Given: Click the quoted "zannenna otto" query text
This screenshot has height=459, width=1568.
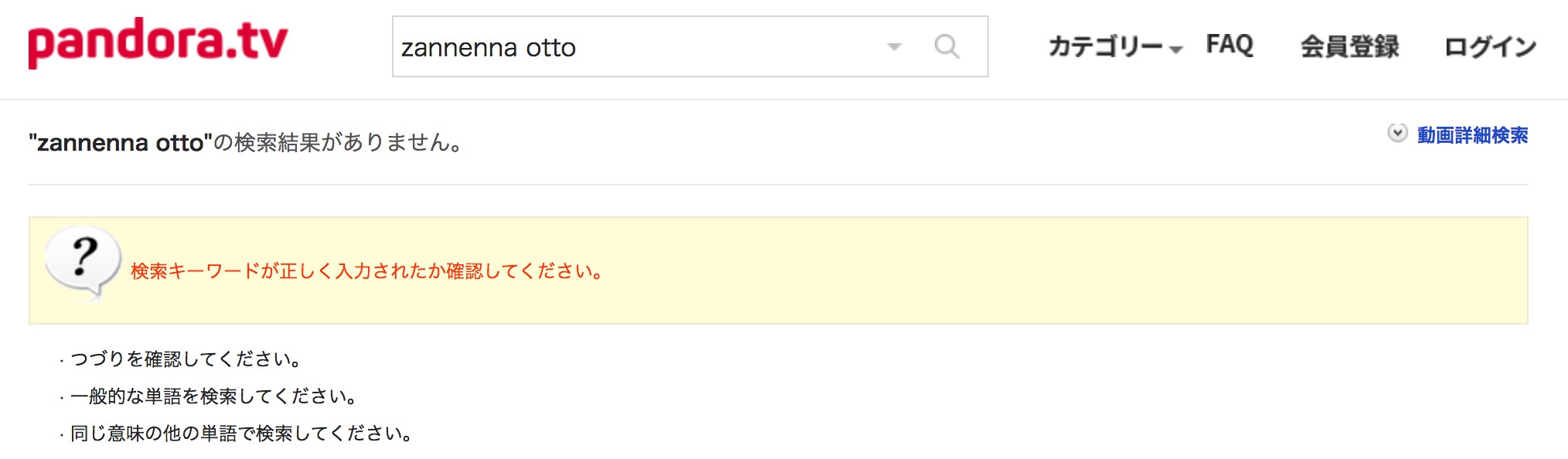Looking at the screenshot, I should point(121,143).
